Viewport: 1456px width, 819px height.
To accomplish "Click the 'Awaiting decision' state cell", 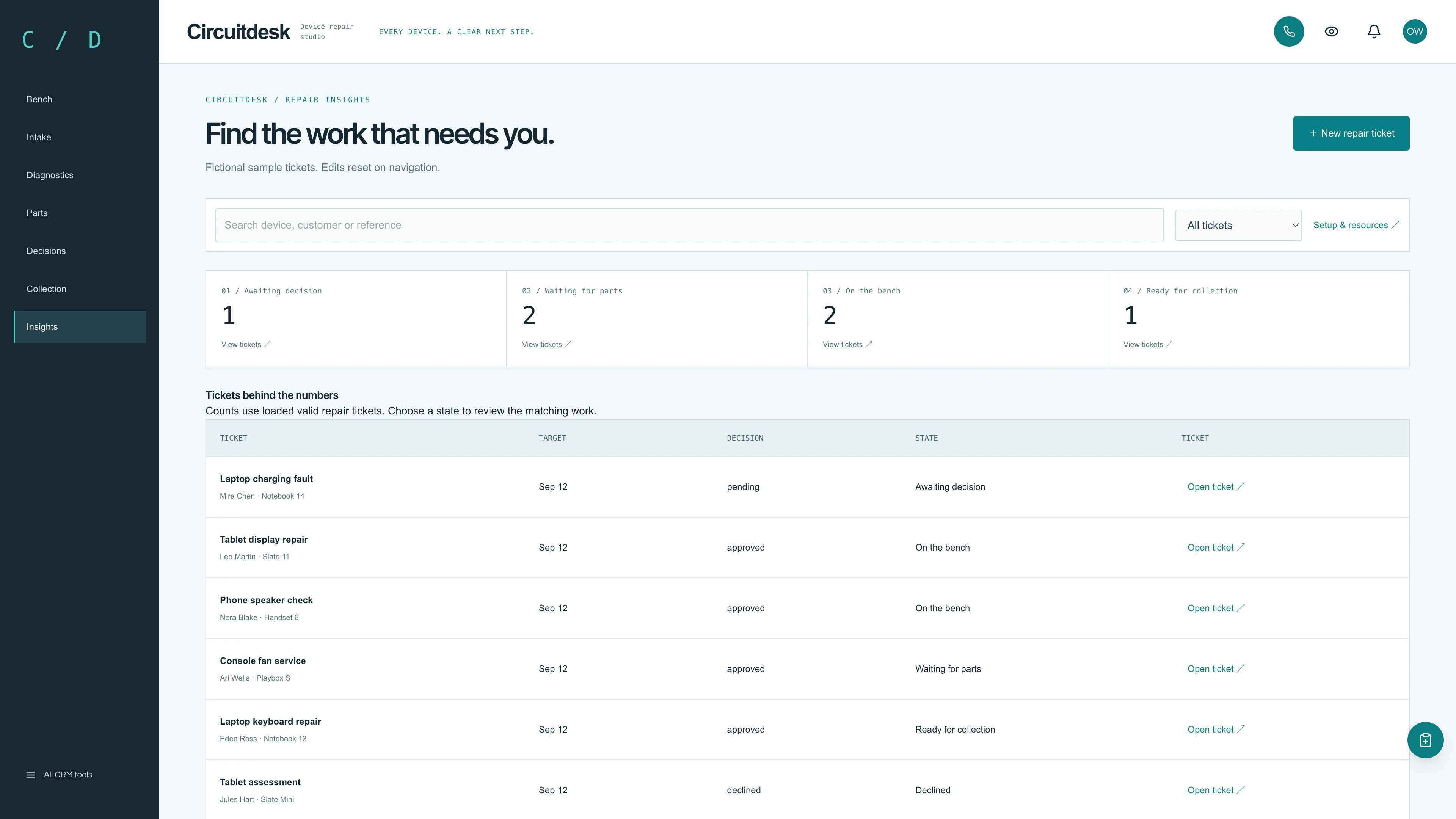I will [949, 486].
